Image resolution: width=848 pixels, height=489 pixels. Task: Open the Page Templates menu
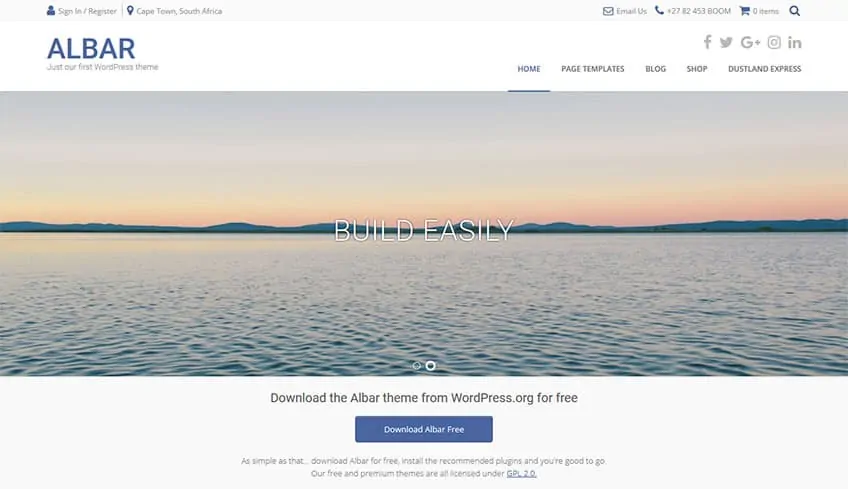[593, 69]
